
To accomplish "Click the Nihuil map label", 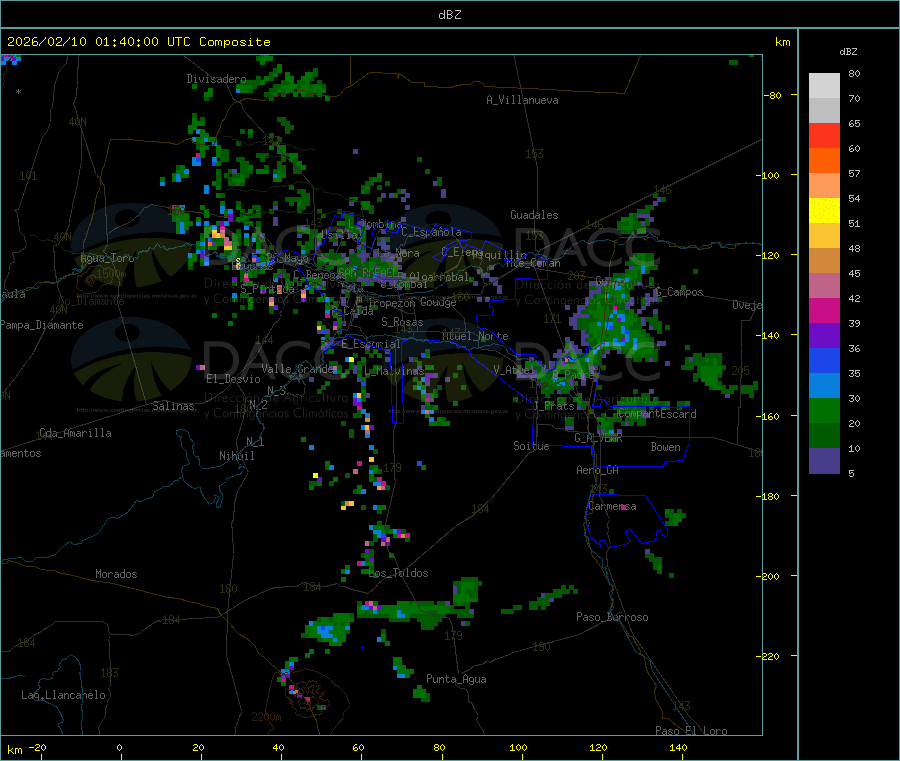I will pyautogui.click(x=237, y=456).
